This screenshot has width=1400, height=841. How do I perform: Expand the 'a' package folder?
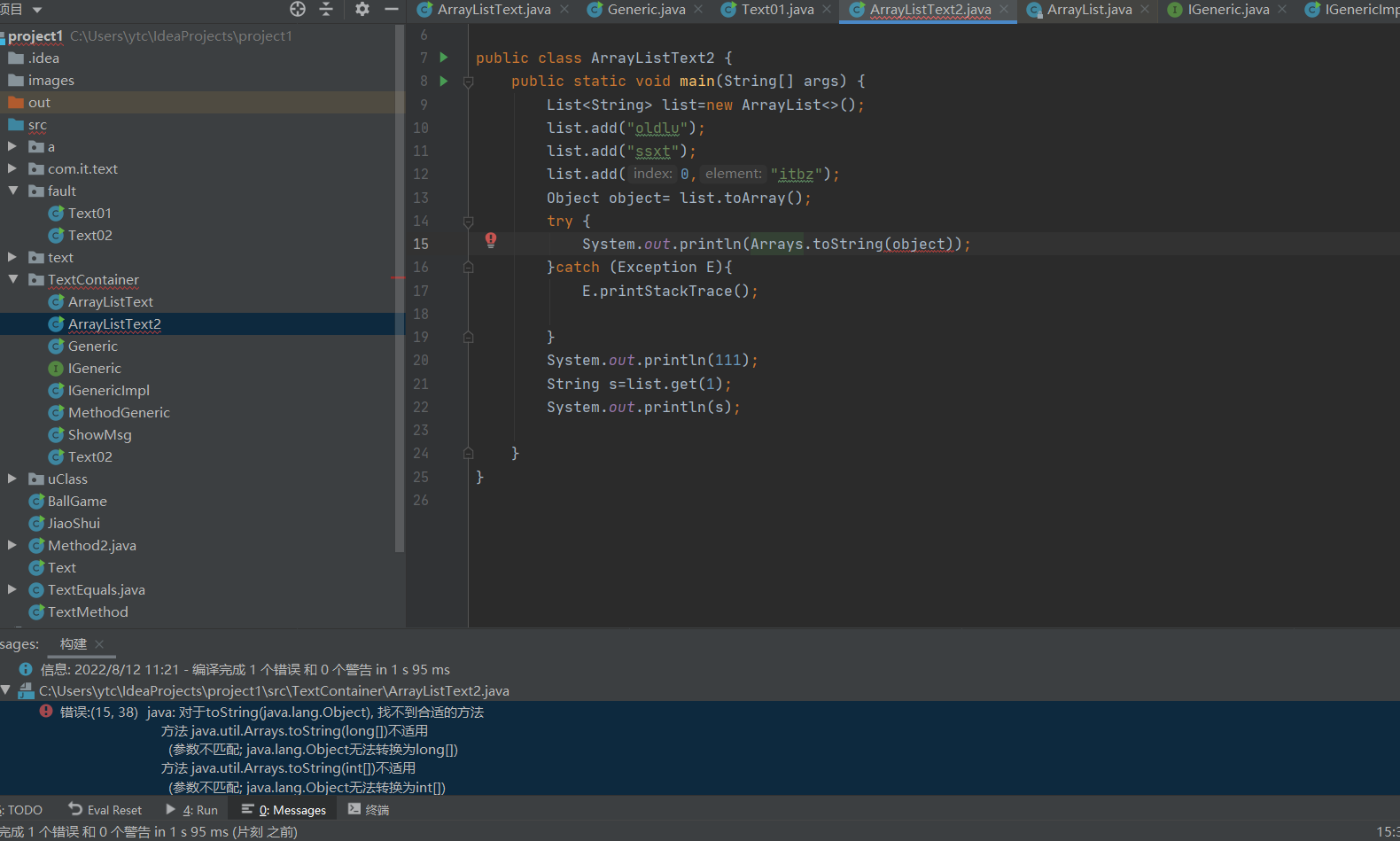pyautogui.click(x=12, y=146)
